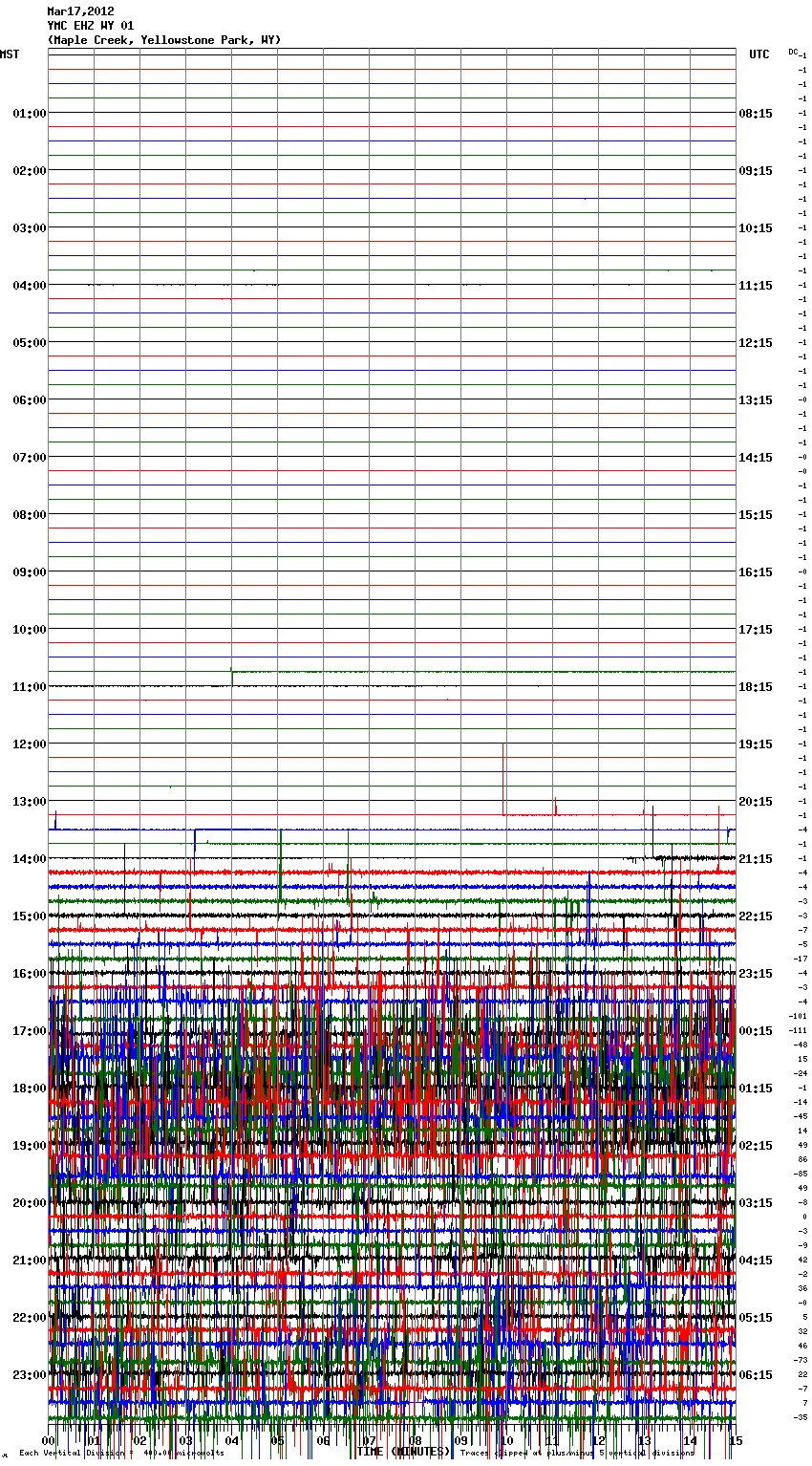Click the date label Mar17,2012
This screenshot has width=812, height=1466.
click(x=80, y=11)
